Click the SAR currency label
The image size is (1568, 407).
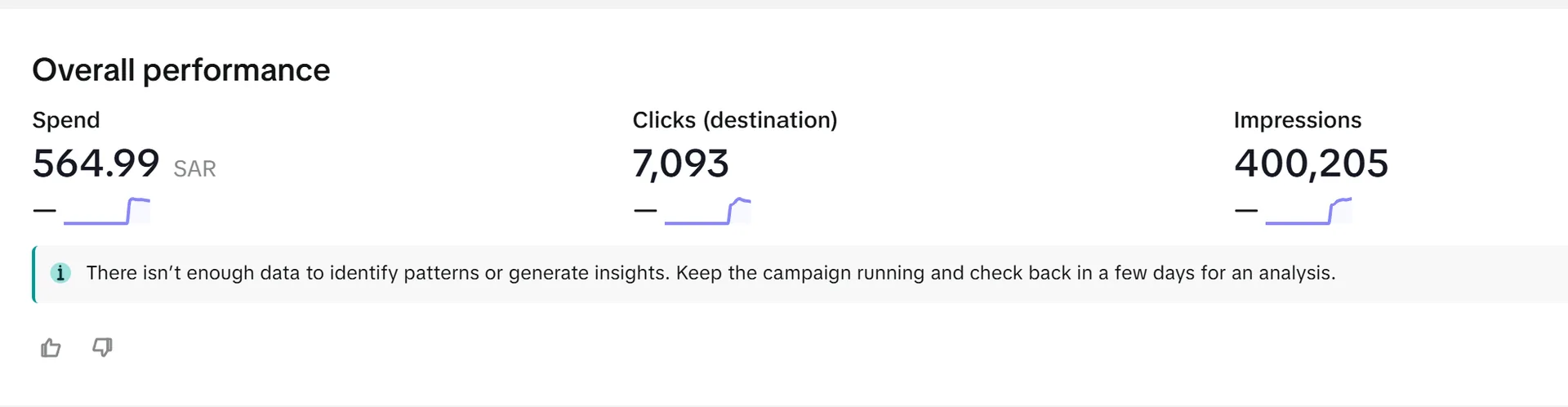point(194,169)
